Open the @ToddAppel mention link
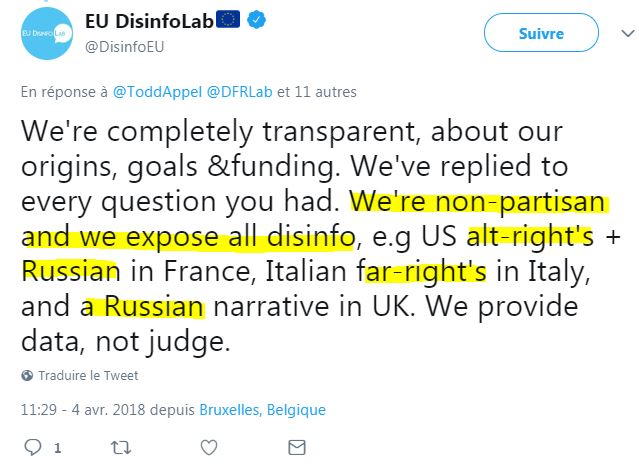 pos(157,92)
